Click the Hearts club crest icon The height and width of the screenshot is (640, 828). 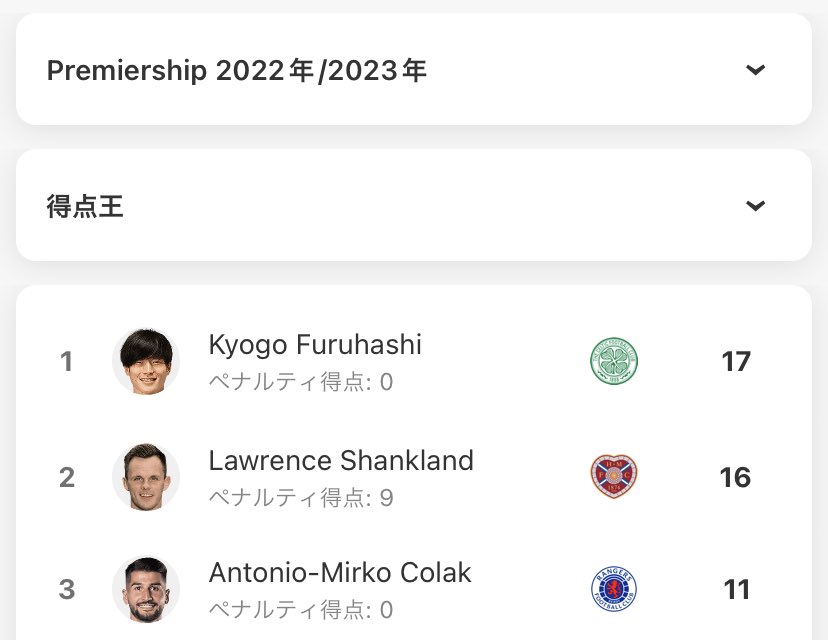coord(614,476)
